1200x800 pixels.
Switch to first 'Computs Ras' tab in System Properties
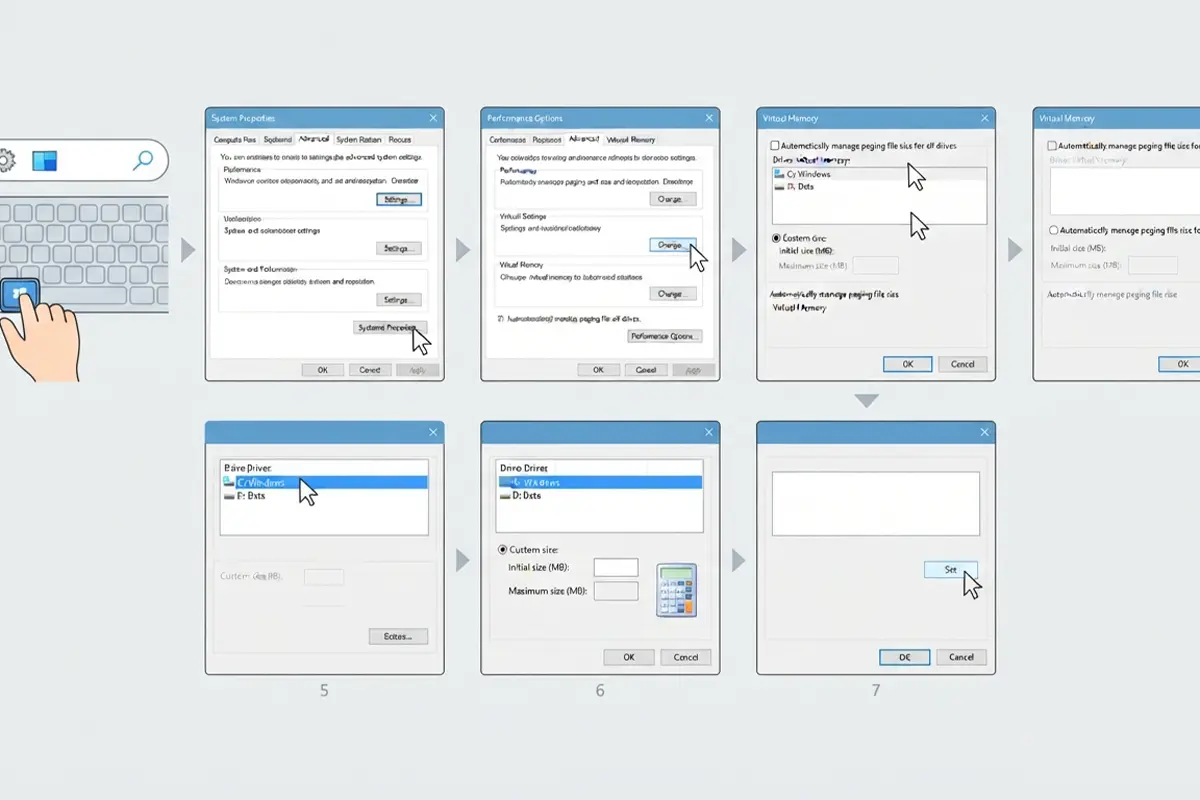(236, 140)
